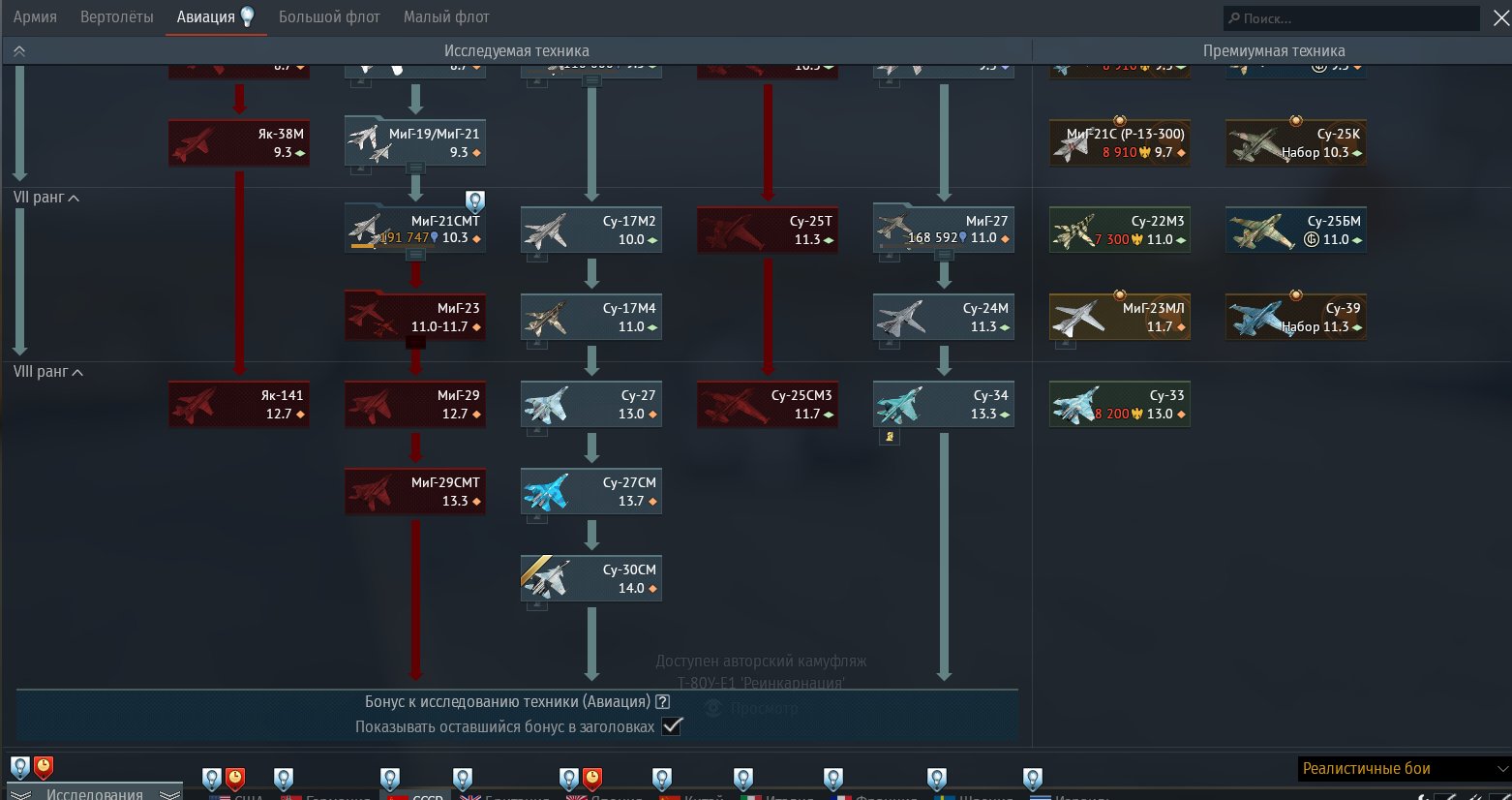Select the МиГ-29СМТ aircraft
Image resolution: width=1512 pixels, height=800 pixels.
[415, 491]
